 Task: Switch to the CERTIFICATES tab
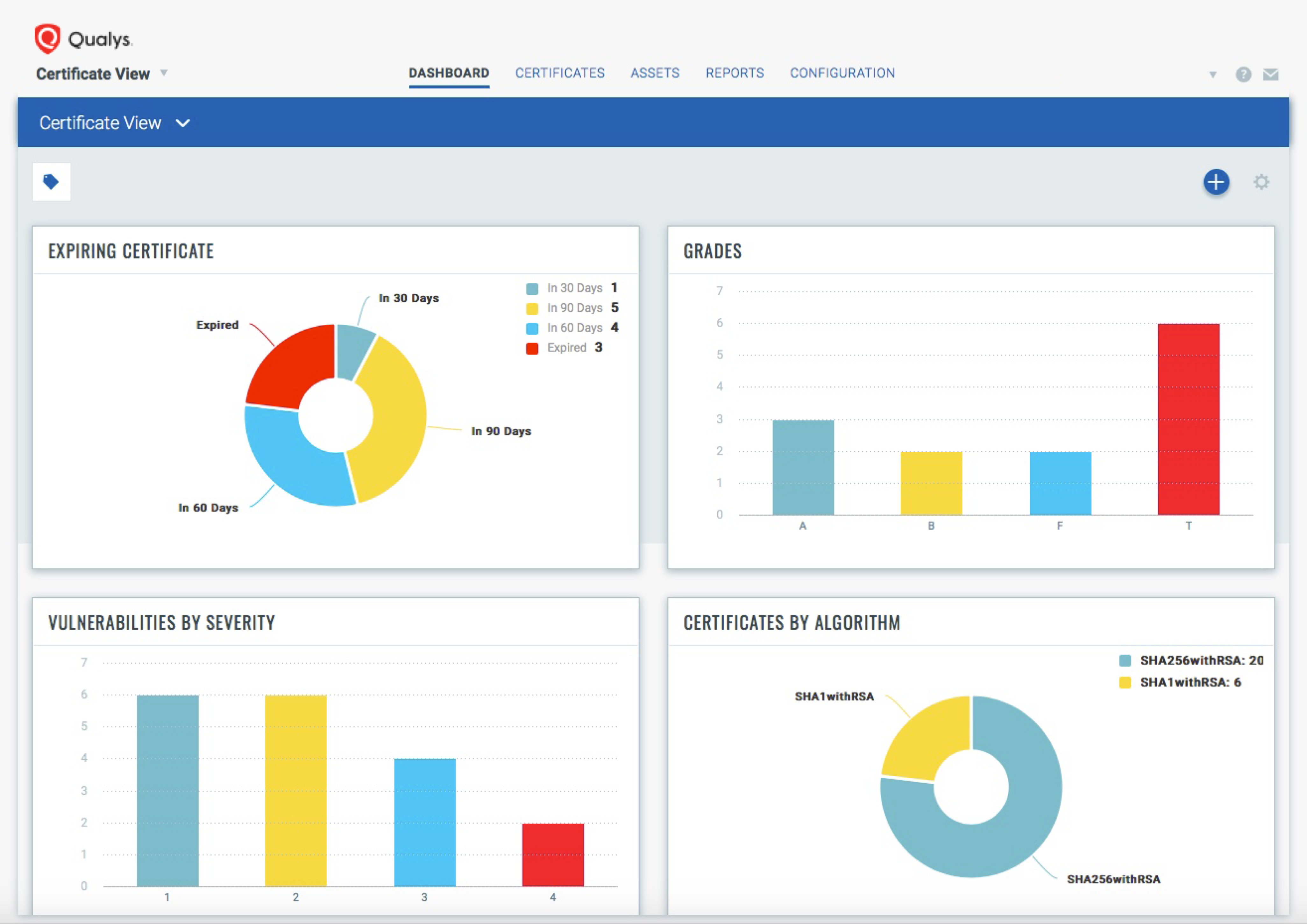(x=559, y=73)
